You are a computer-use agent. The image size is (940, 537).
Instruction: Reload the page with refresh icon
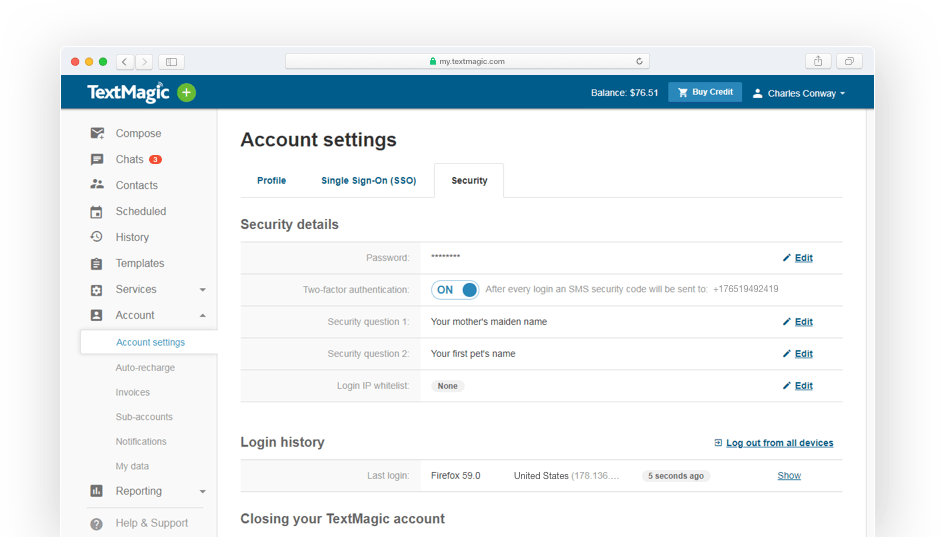pos(639,61)
